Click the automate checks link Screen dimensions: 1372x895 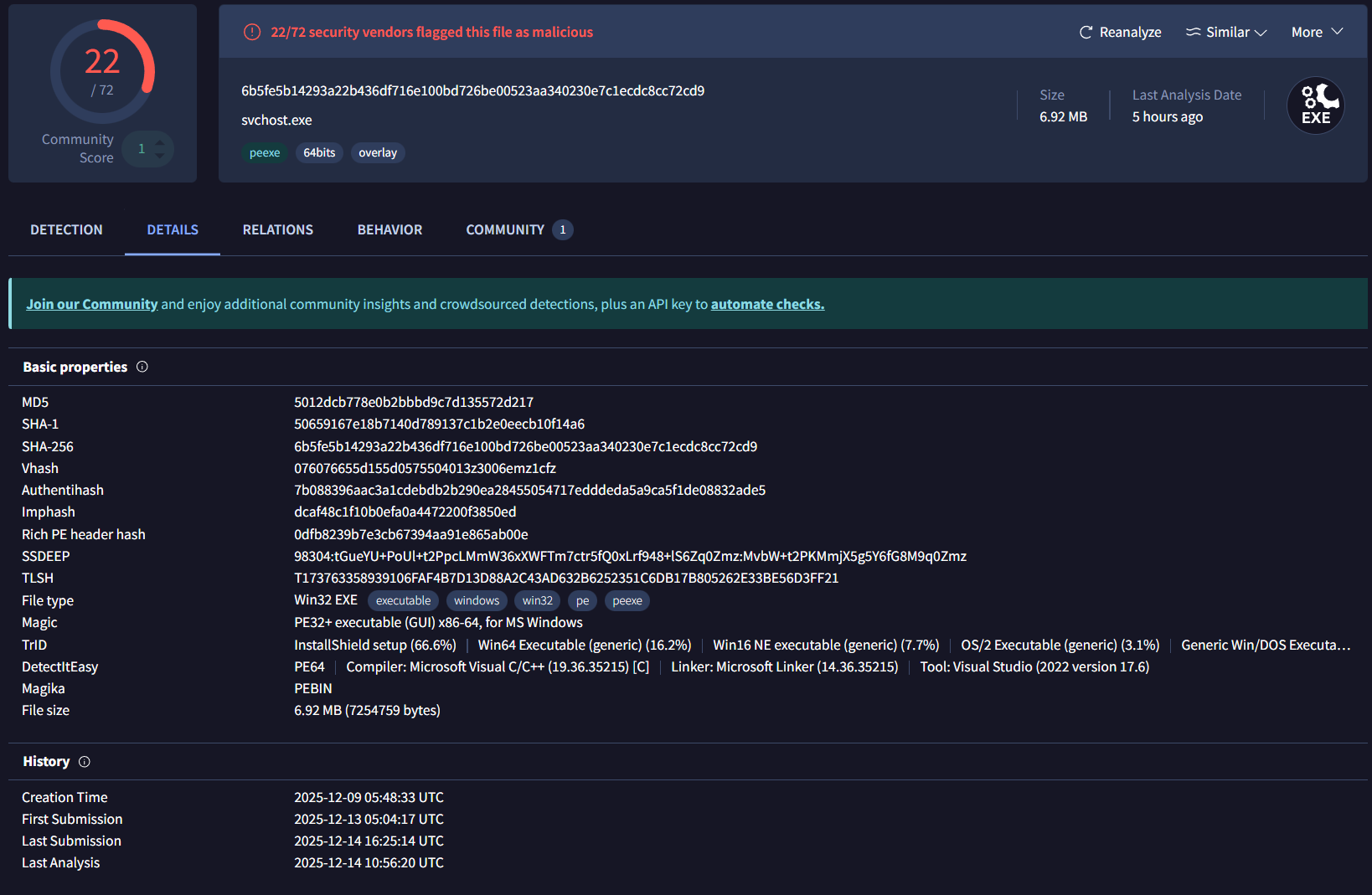click(x=767, y=304)
